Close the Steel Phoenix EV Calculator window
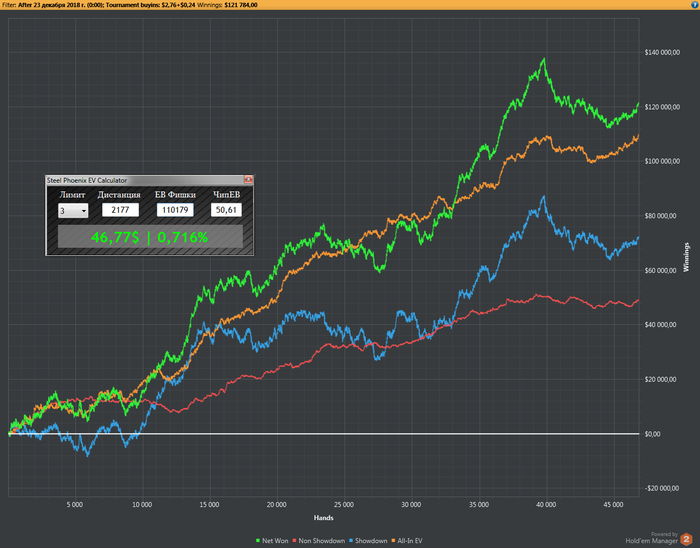 (248, 180)
